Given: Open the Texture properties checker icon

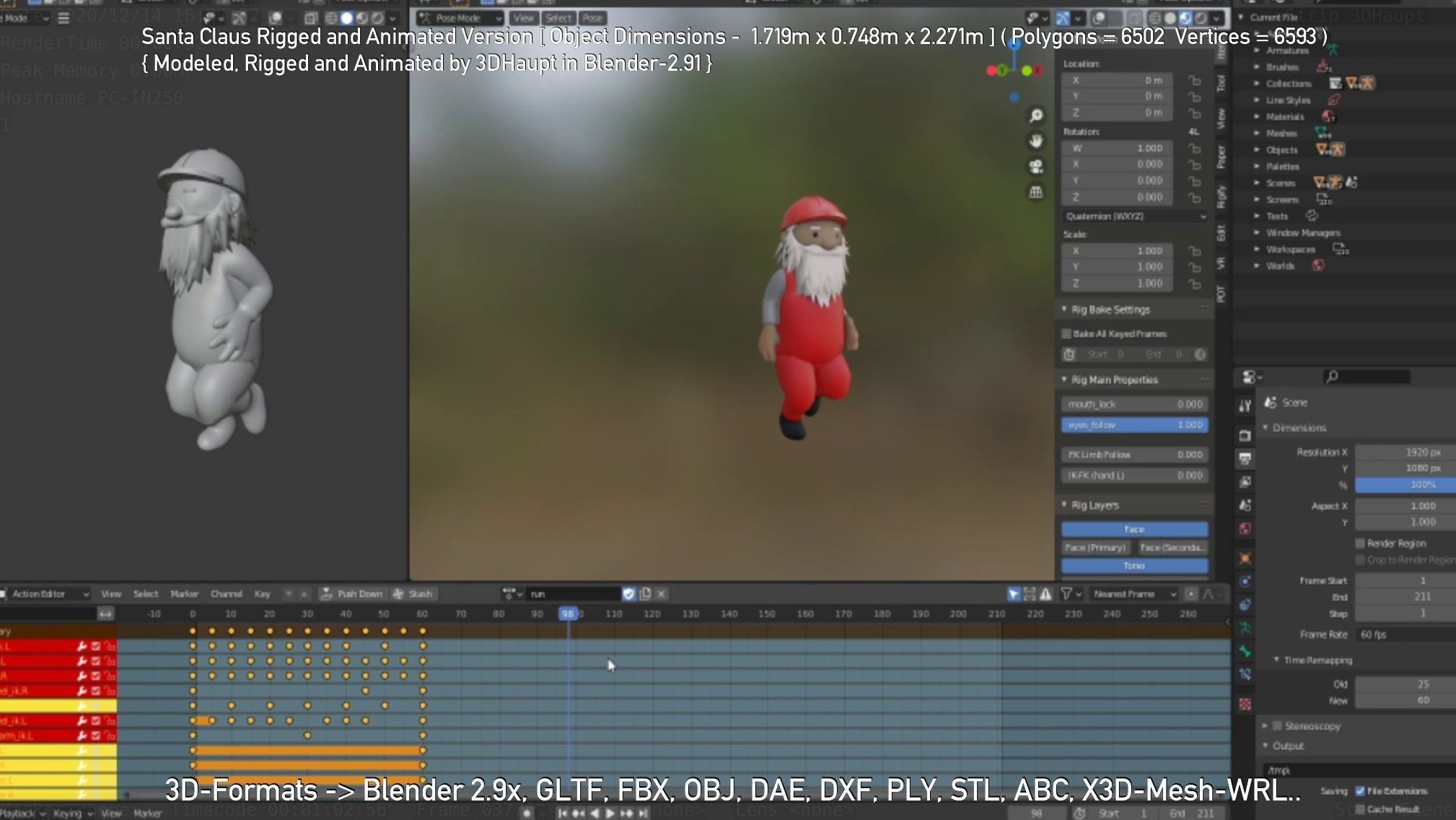Looking at the screenshot, I should click(x=1245, y=704).
